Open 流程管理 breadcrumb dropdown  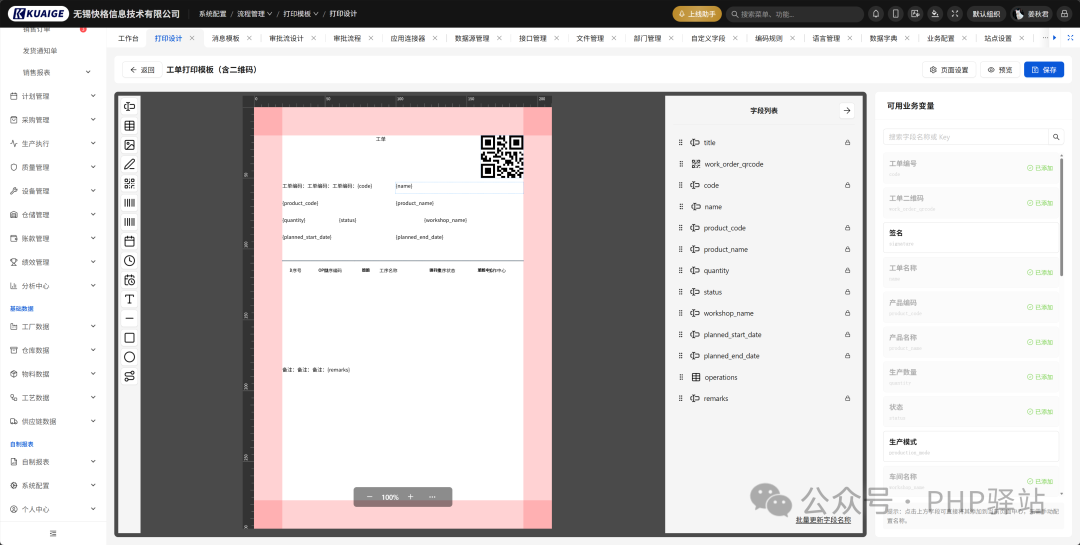point(254,14)
